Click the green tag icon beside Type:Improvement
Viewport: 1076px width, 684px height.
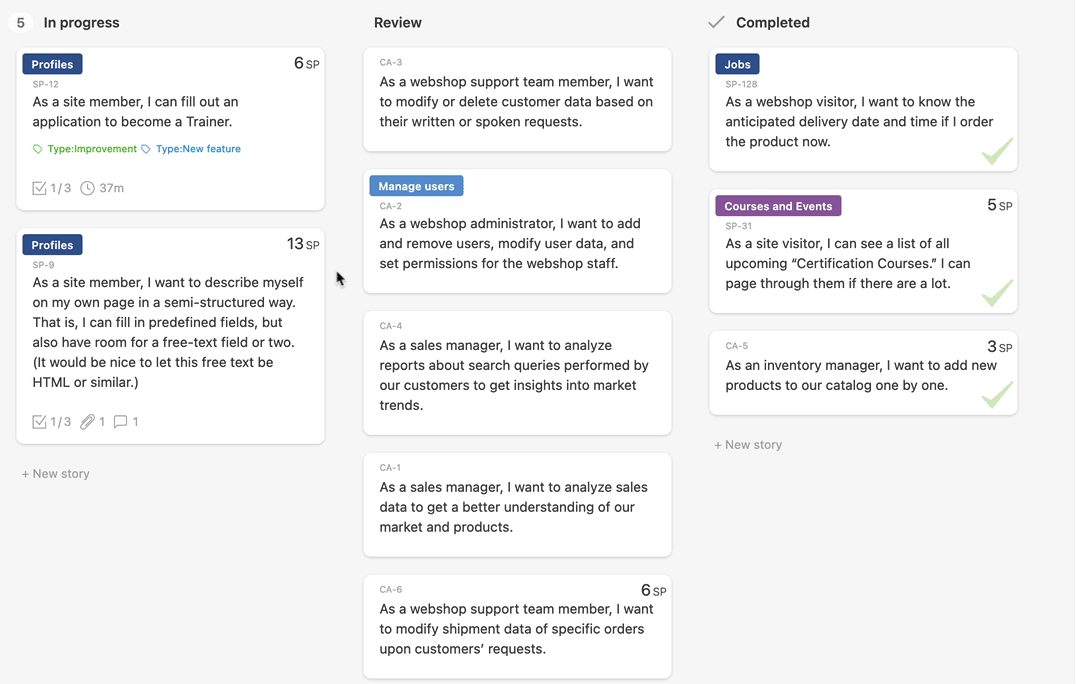pos(38,149)
